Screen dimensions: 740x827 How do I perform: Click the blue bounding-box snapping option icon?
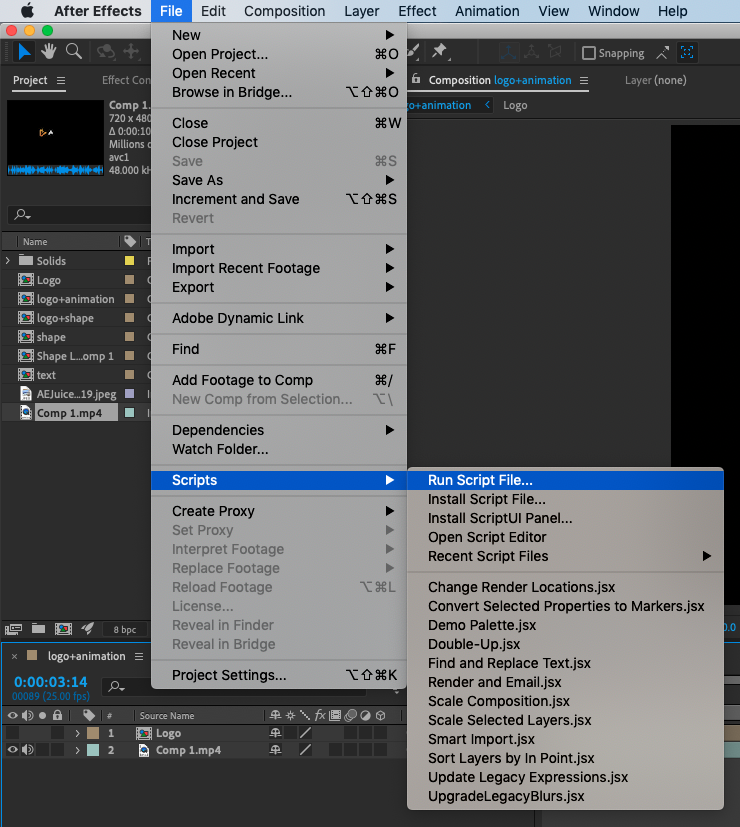(687, 52)
